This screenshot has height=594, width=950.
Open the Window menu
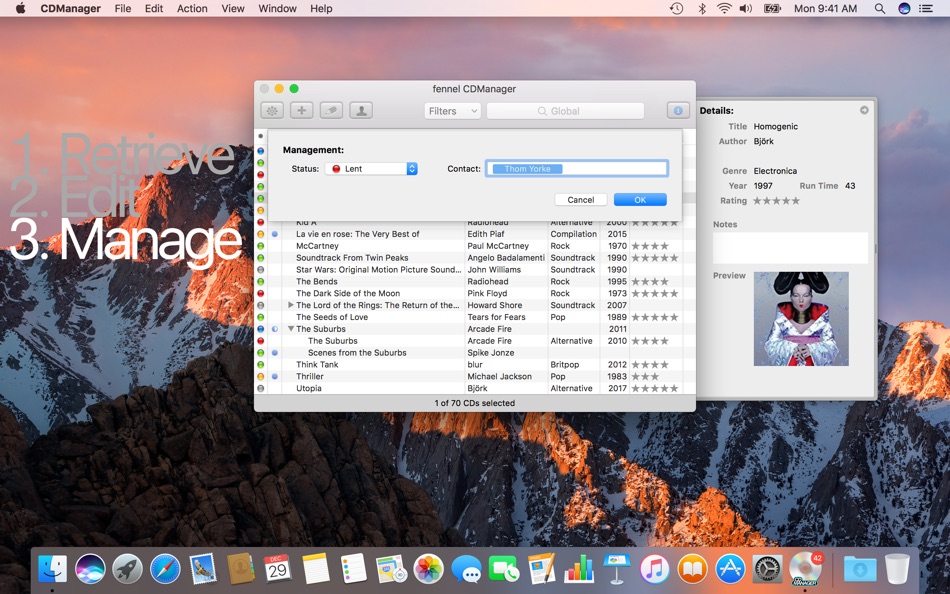click(277, 8)
